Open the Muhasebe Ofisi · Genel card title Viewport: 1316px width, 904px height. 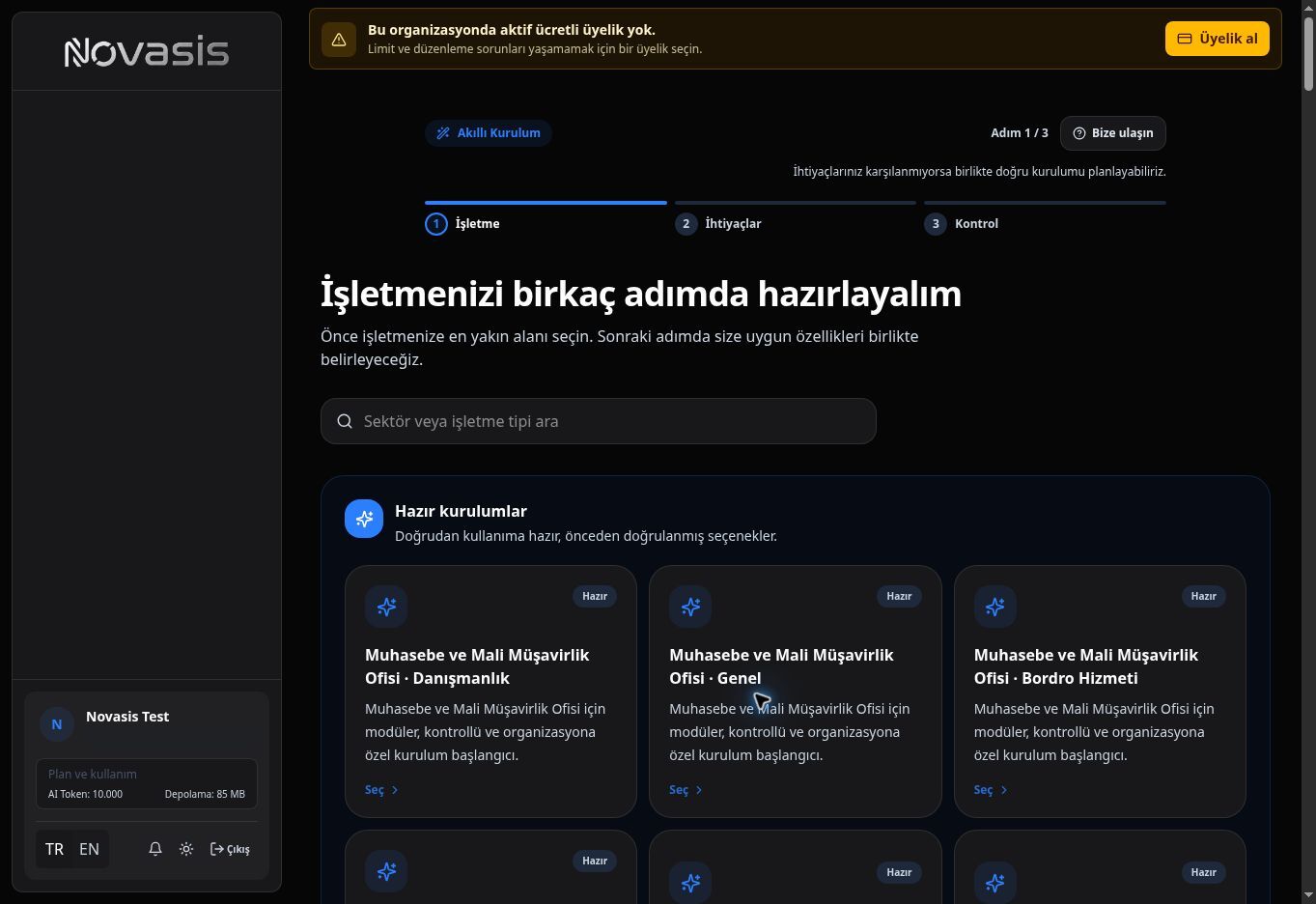tap(781, 666)
